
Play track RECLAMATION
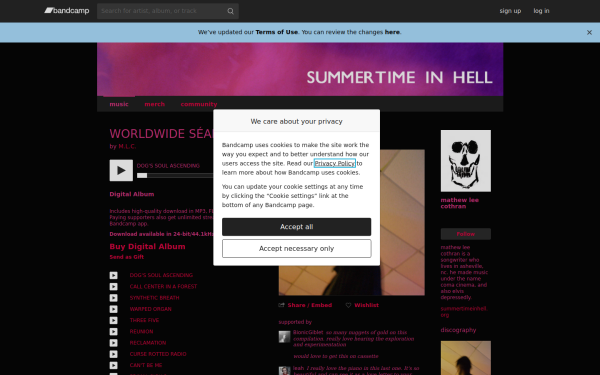point(114,343)
